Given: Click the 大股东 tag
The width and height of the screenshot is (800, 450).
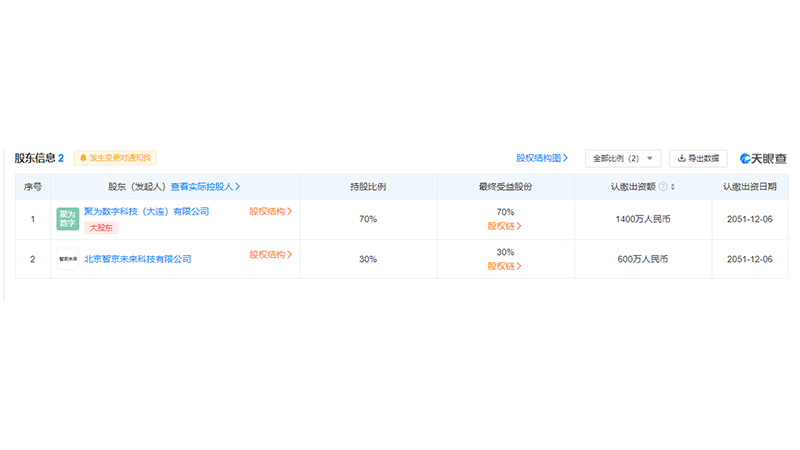Looking at the screenshot, I should tap(101, 228).
